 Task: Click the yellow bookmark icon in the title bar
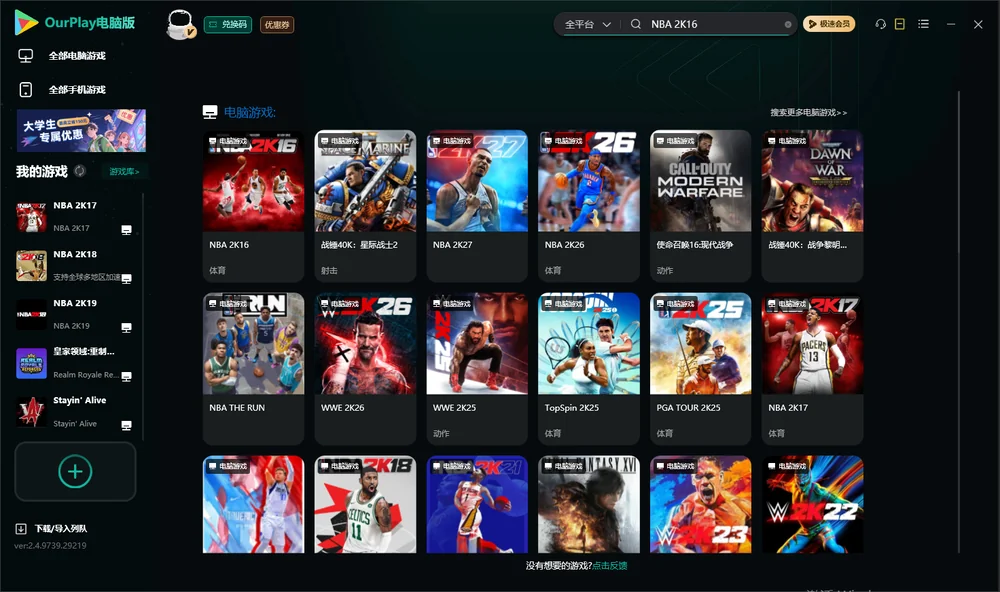click(900, 24)
